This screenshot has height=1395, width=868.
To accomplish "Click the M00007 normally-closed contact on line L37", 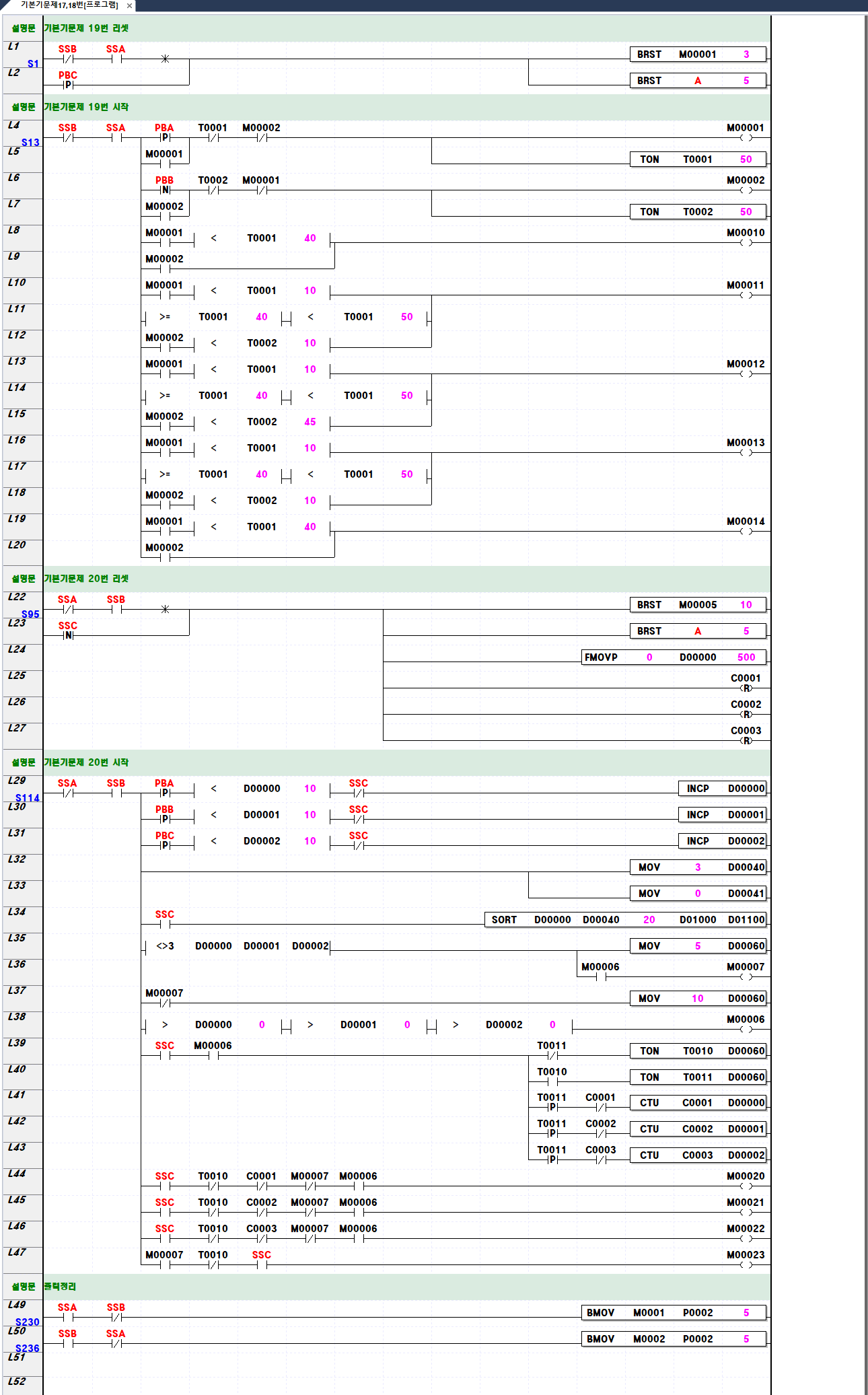I will point(165,1003).
